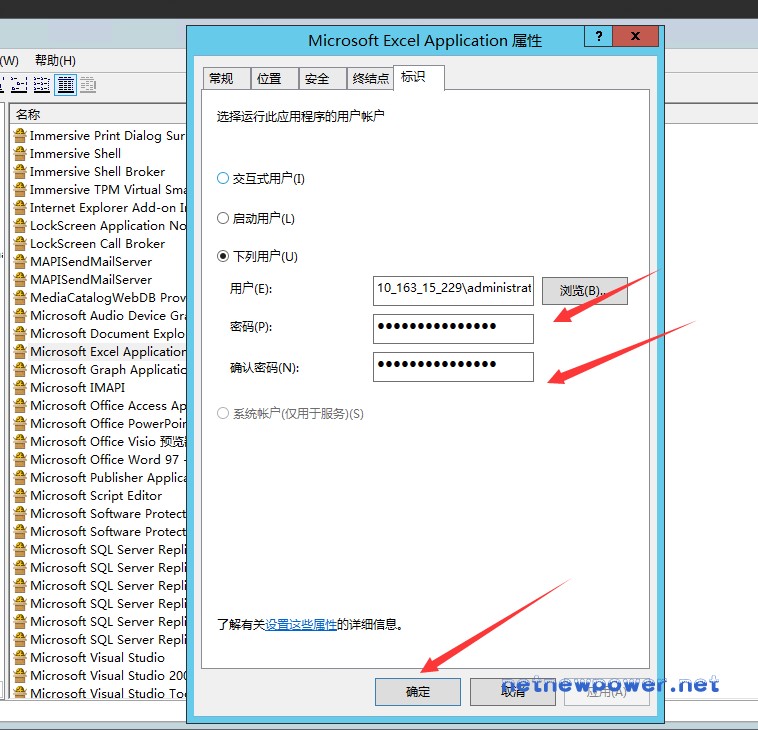758x730 pixels.
Task: Select Immersive Print Dialog row
Action: pos(99,136)
